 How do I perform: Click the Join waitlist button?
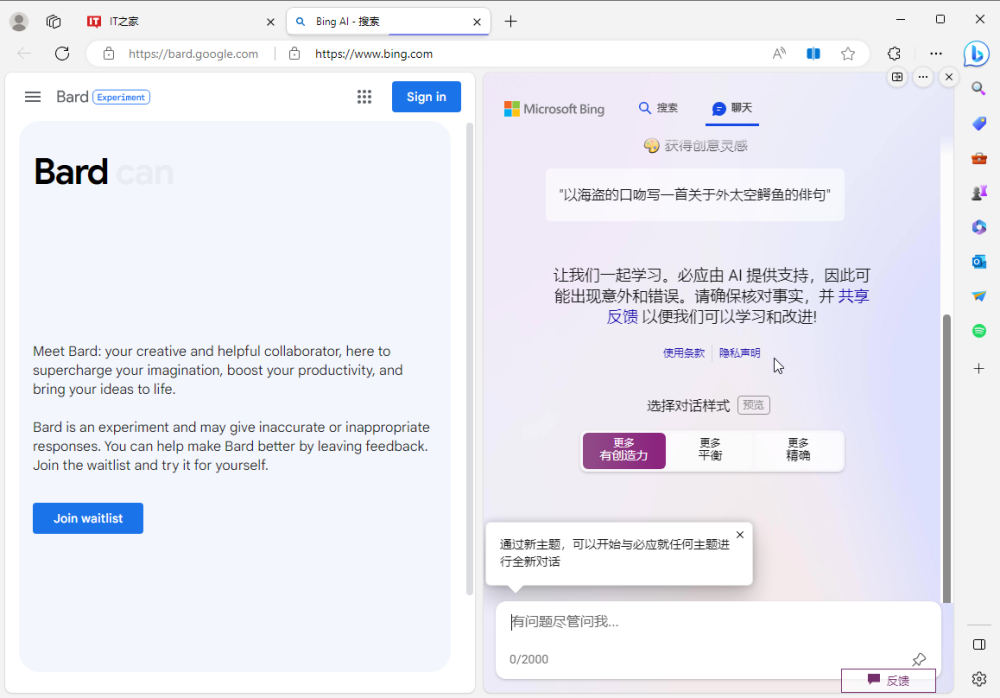(88, 518)
